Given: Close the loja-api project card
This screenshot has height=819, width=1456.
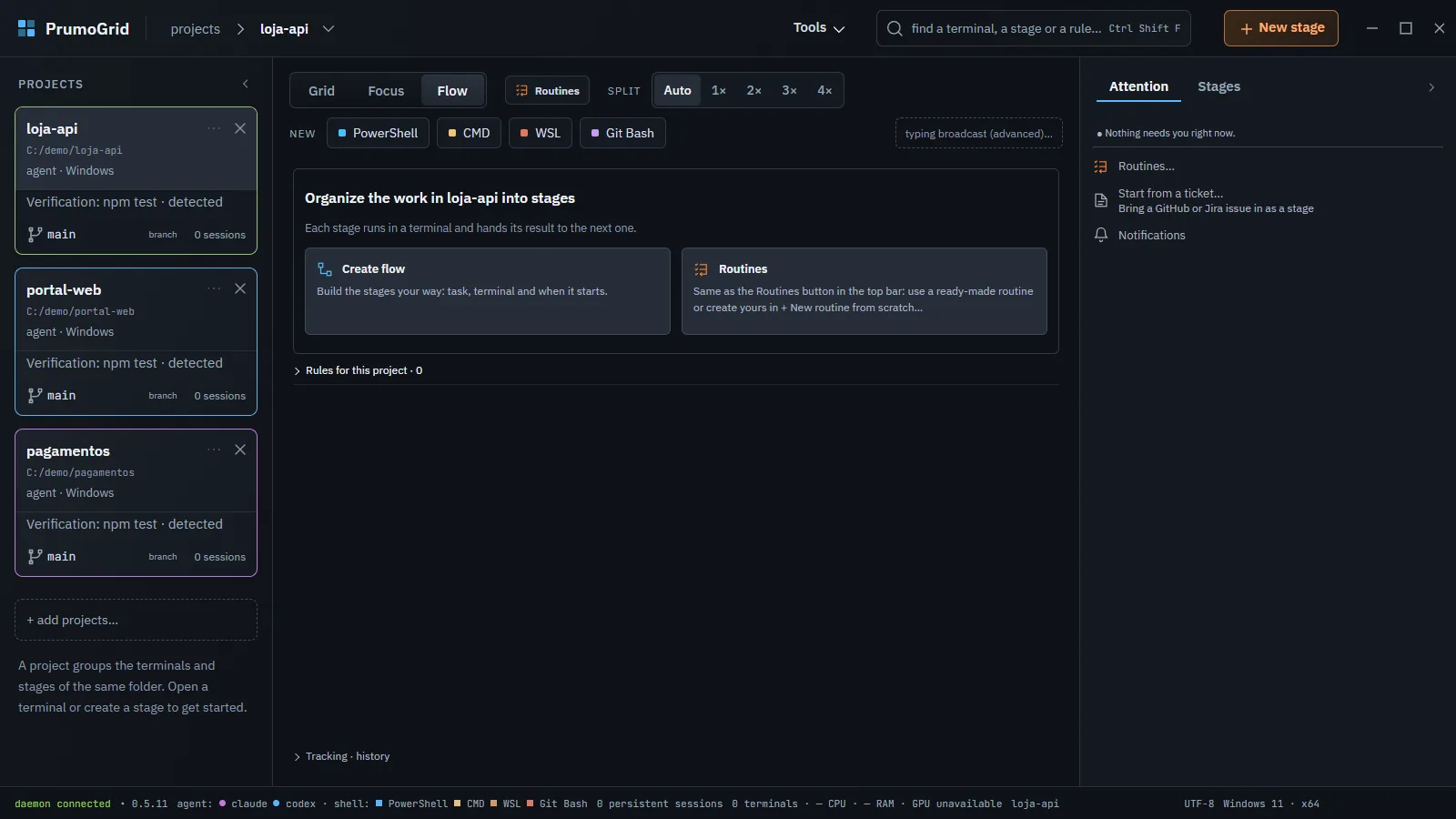Looking at the screenshot, I should pos(240,128).
